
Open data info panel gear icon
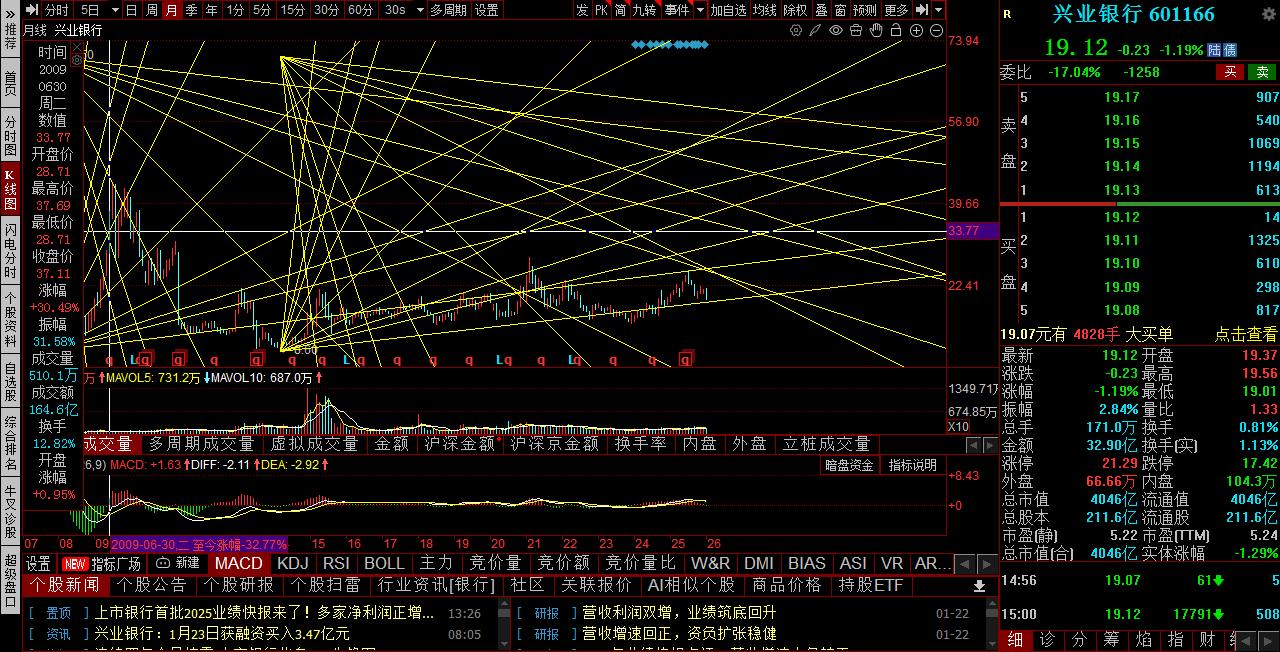77,60
